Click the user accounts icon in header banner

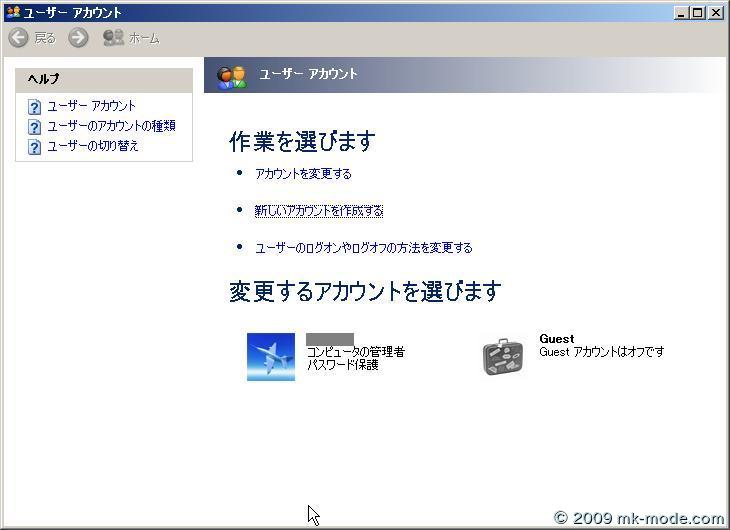tap(231, 77)
